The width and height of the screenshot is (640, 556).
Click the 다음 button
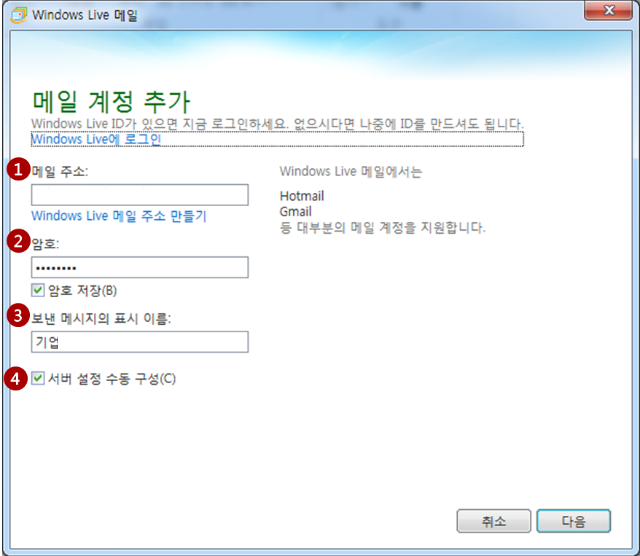click(573, 521)
